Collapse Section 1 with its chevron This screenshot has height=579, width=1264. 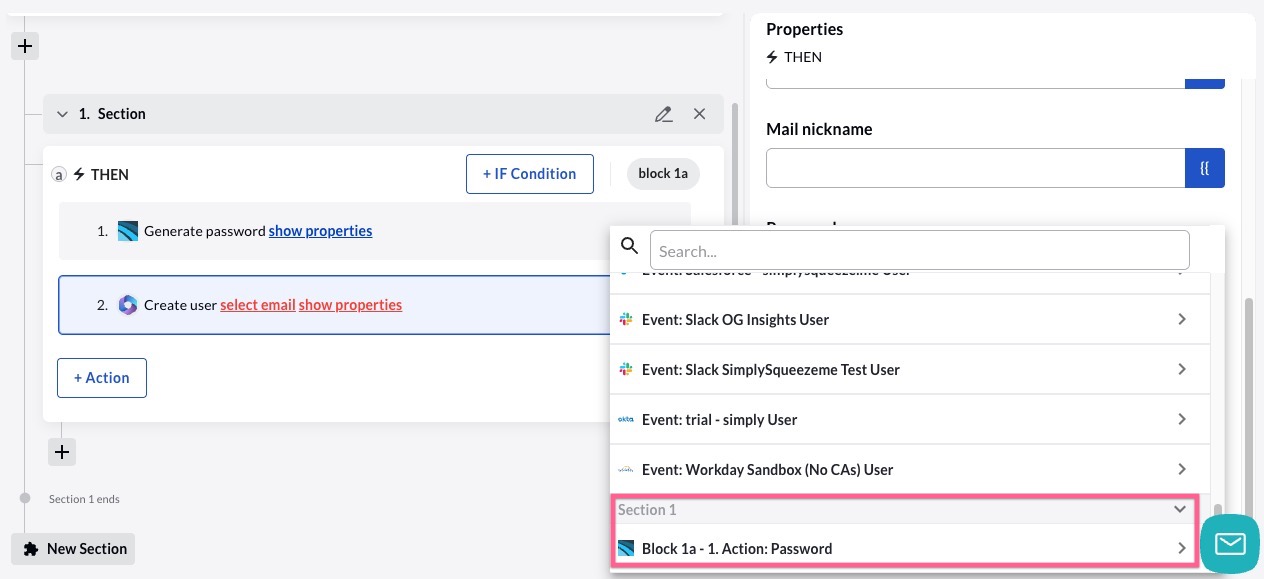coord(62,114)
